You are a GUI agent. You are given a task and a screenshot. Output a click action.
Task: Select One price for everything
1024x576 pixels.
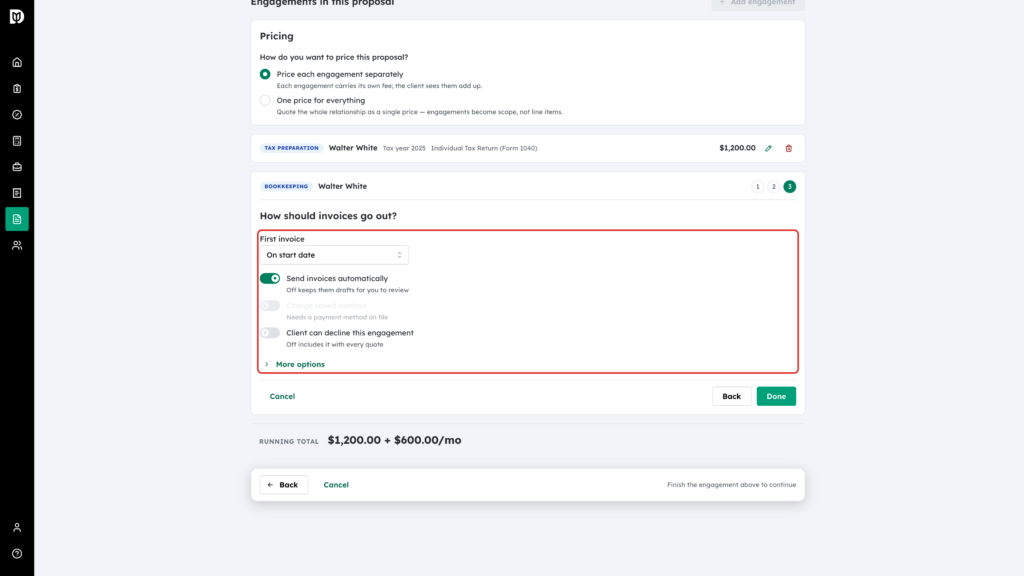[x=265, y=101]
